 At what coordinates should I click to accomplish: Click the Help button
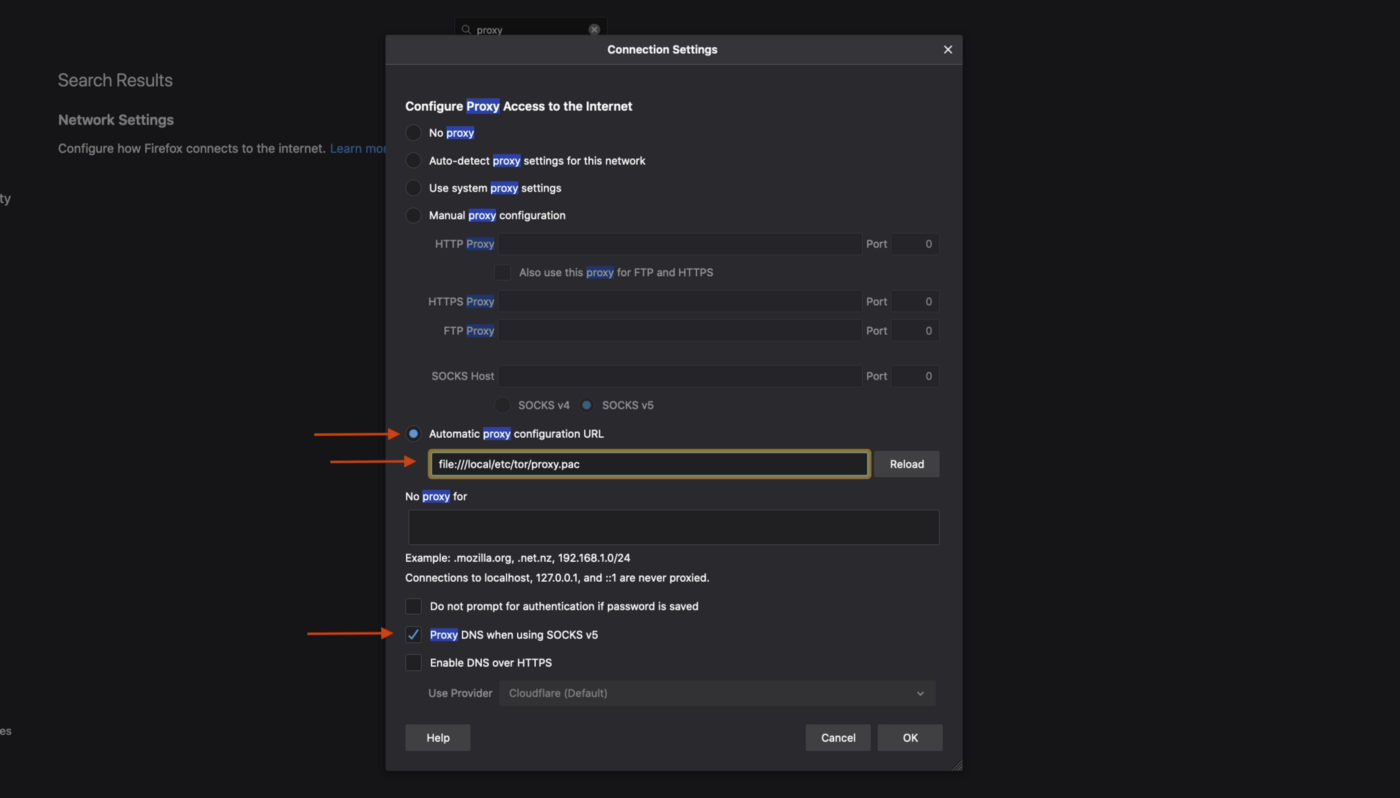point(437,738)
